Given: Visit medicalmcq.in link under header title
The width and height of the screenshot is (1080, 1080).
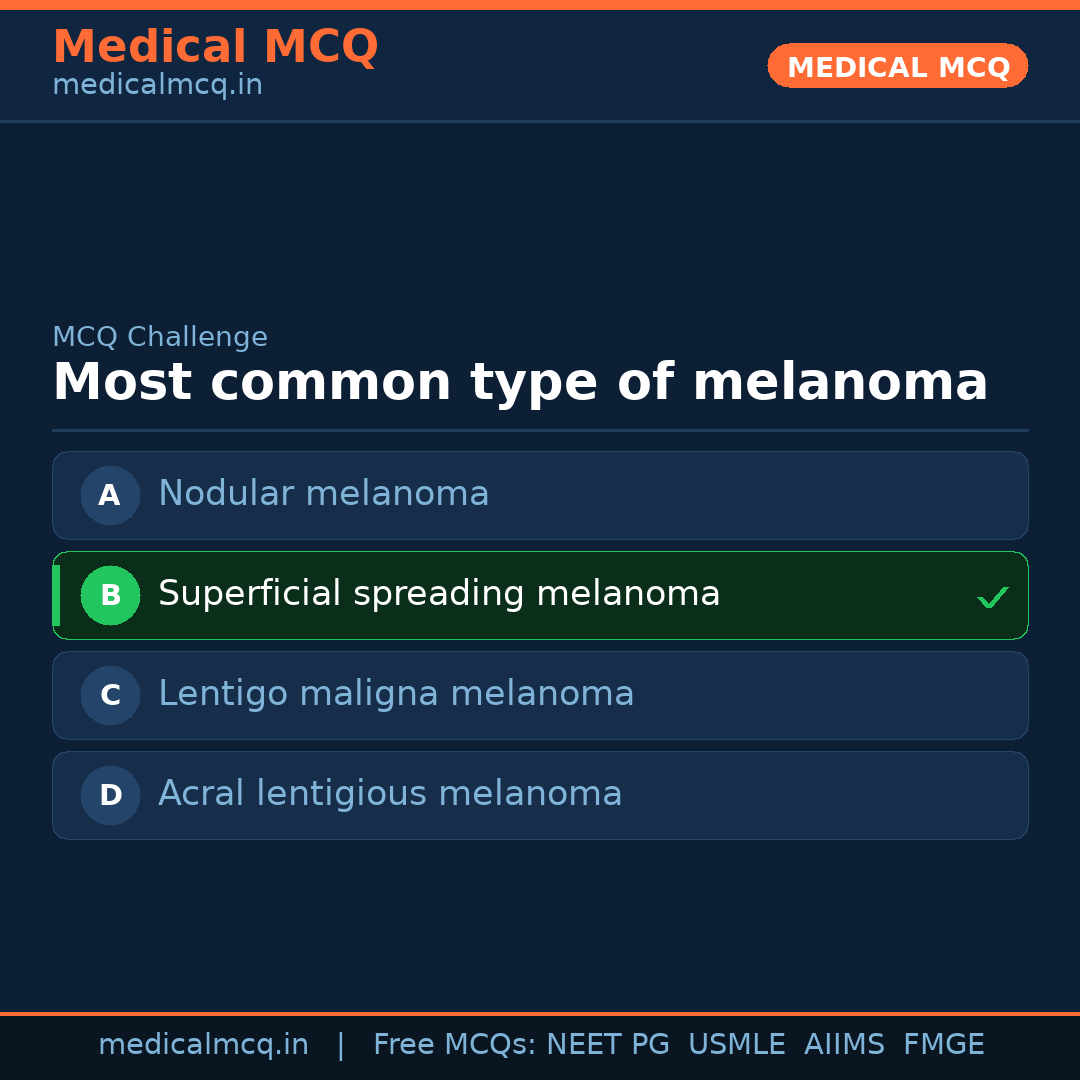Looking at the screenshot, I should pos(157,86).
